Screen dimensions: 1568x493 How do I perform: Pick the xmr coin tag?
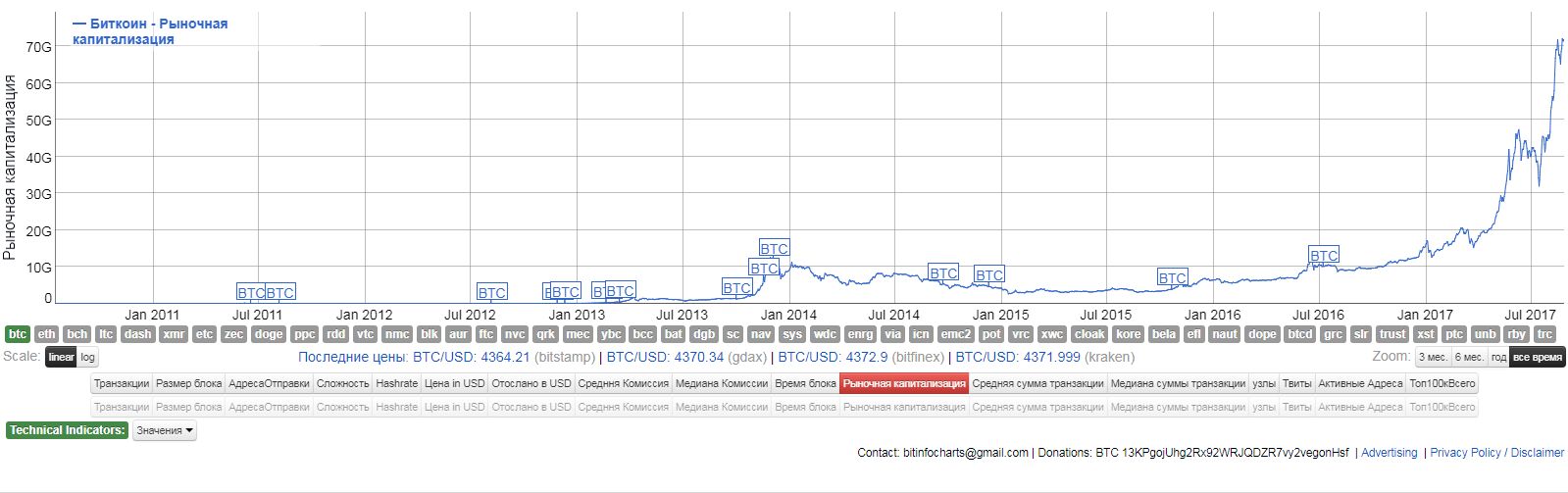click(x=174, y=334)
